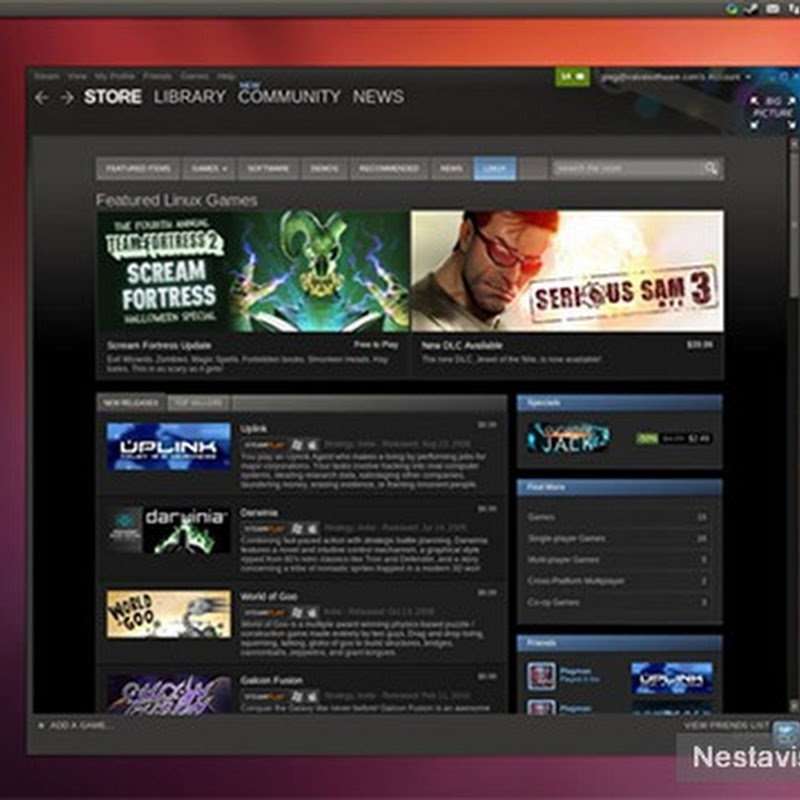Image resolution: width=800 pixels, height=800 pixels.
Task: Open the Friends menu
Action: [x=157, y=76]
